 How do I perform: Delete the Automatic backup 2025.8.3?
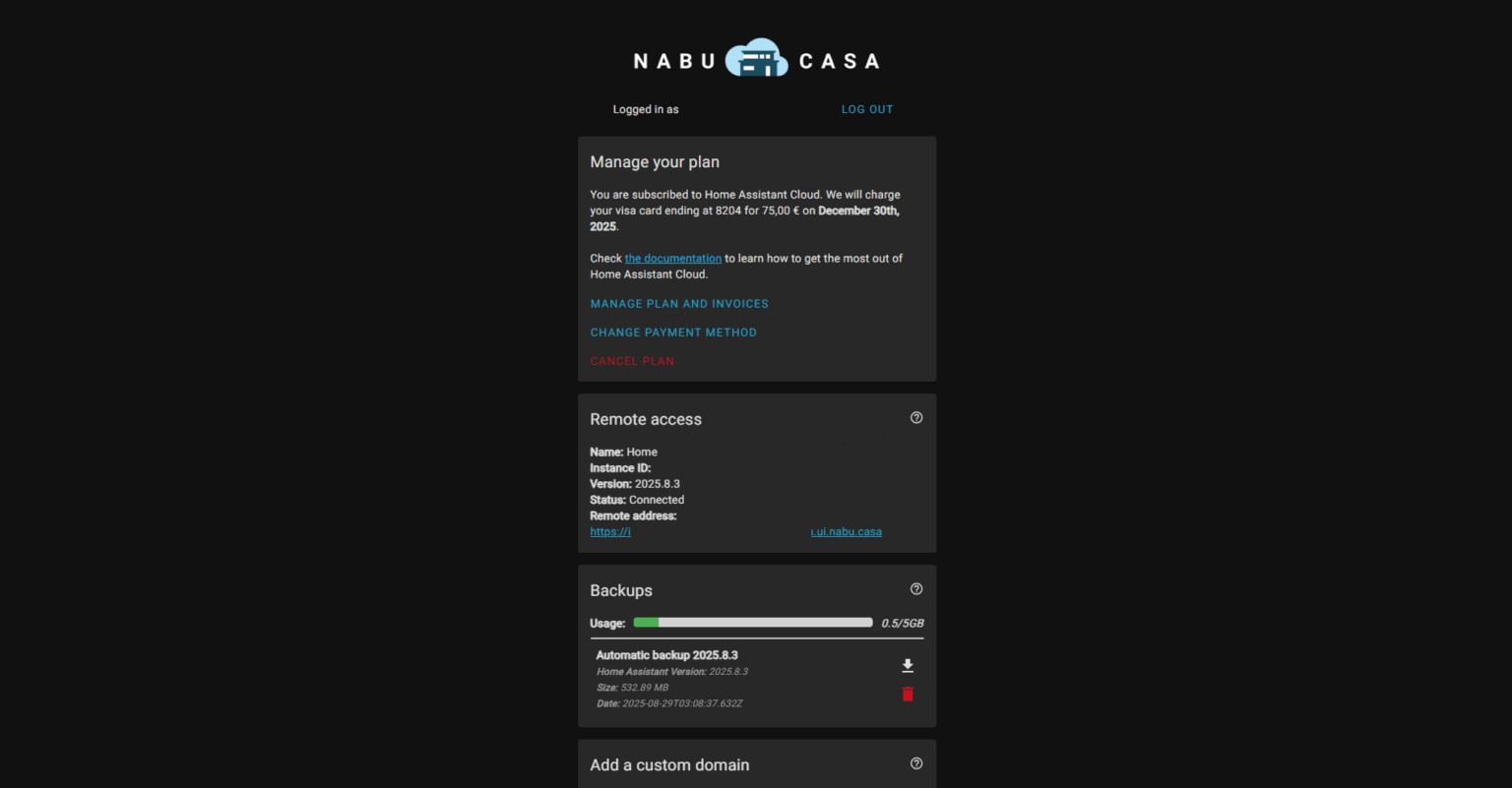908,695
